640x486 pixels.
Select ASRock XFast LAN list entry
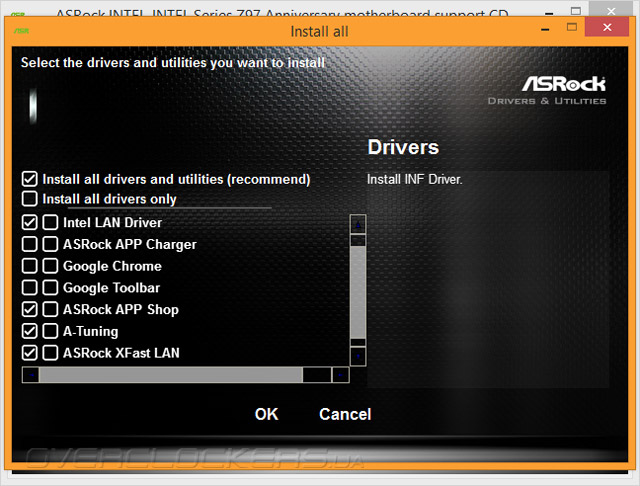(x=121, y=353)
